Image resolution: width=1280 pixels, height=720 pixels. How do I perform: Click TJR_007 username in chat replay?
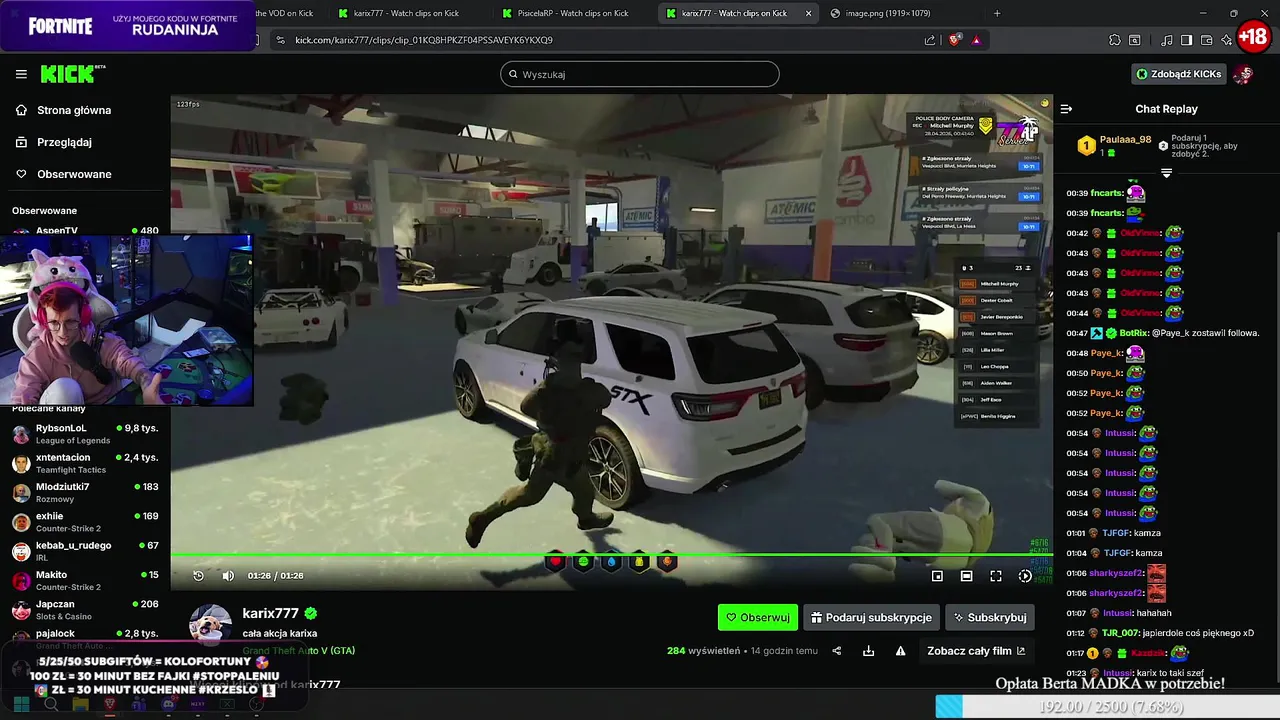click(1121, 633)
